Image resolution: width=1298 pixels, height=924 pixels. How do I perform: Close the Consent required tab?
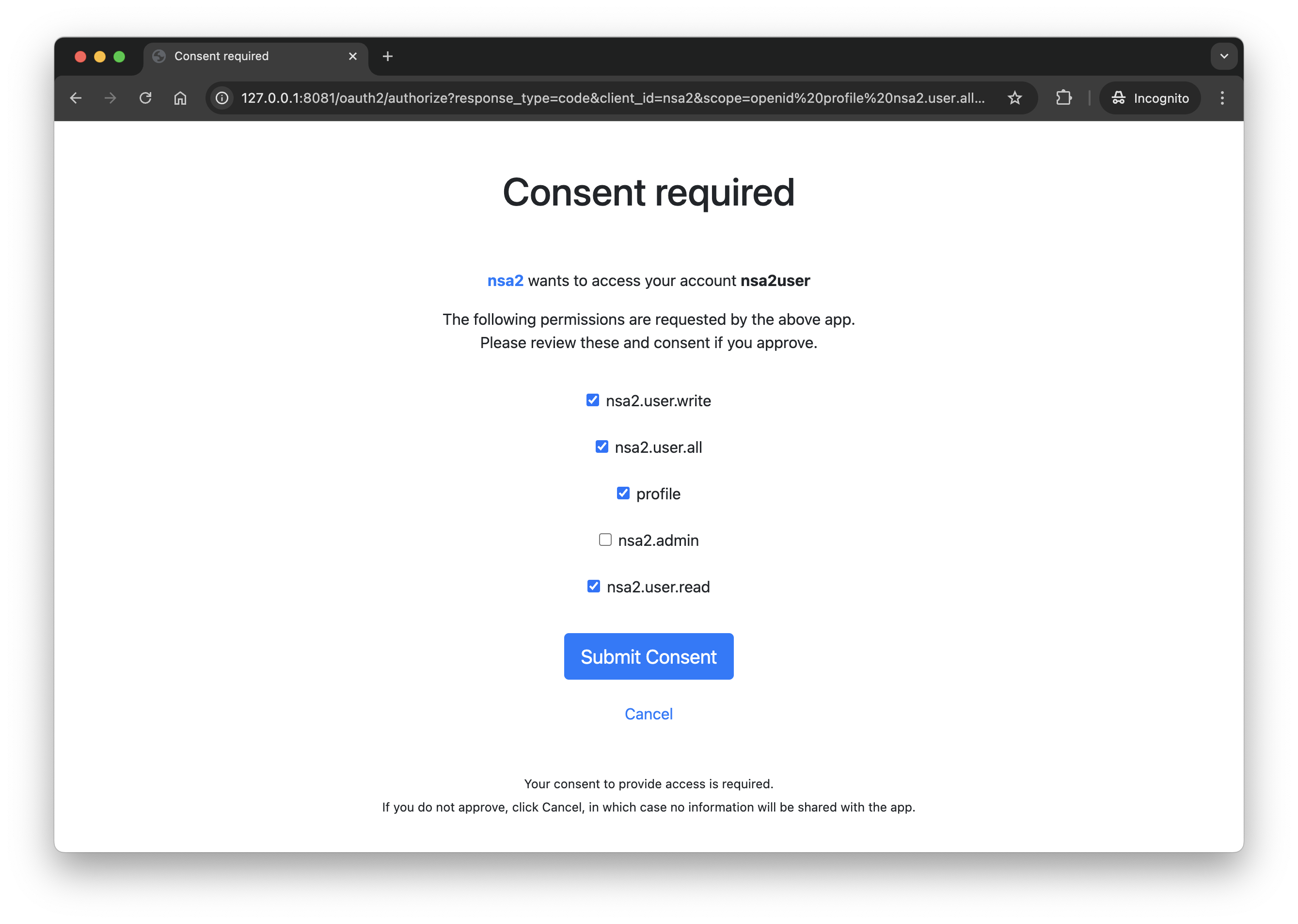pos(353,56)
